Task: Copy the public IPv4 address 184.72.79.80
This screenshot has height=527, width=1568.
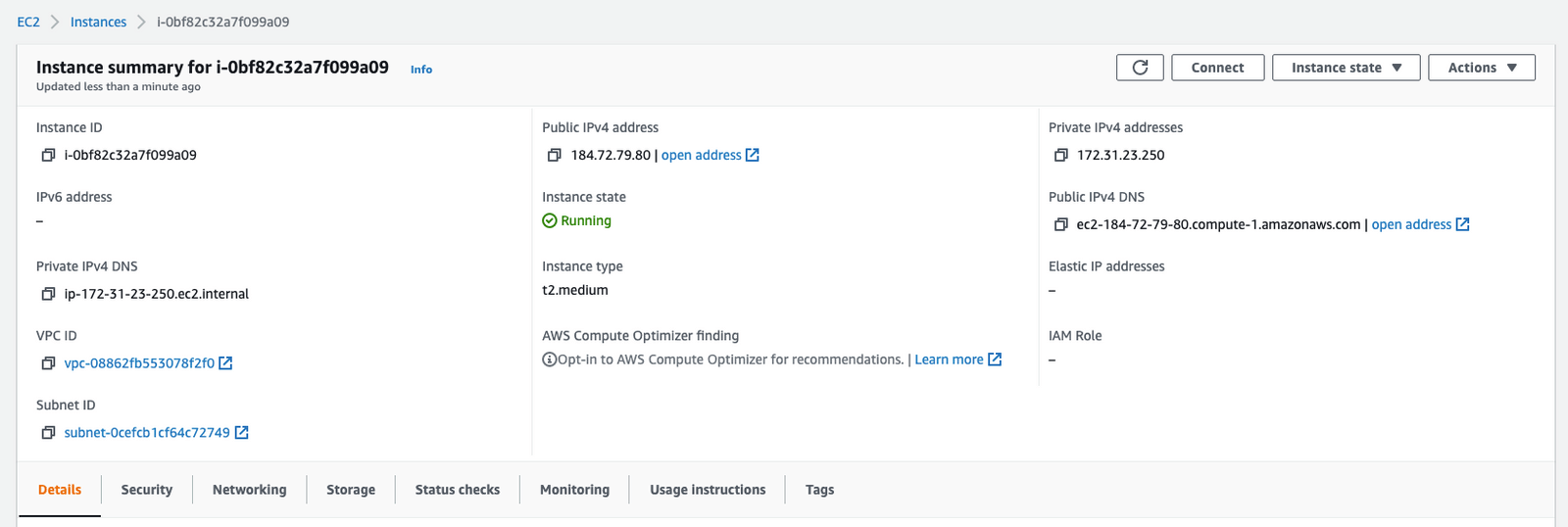Action: tap(554, 155)
